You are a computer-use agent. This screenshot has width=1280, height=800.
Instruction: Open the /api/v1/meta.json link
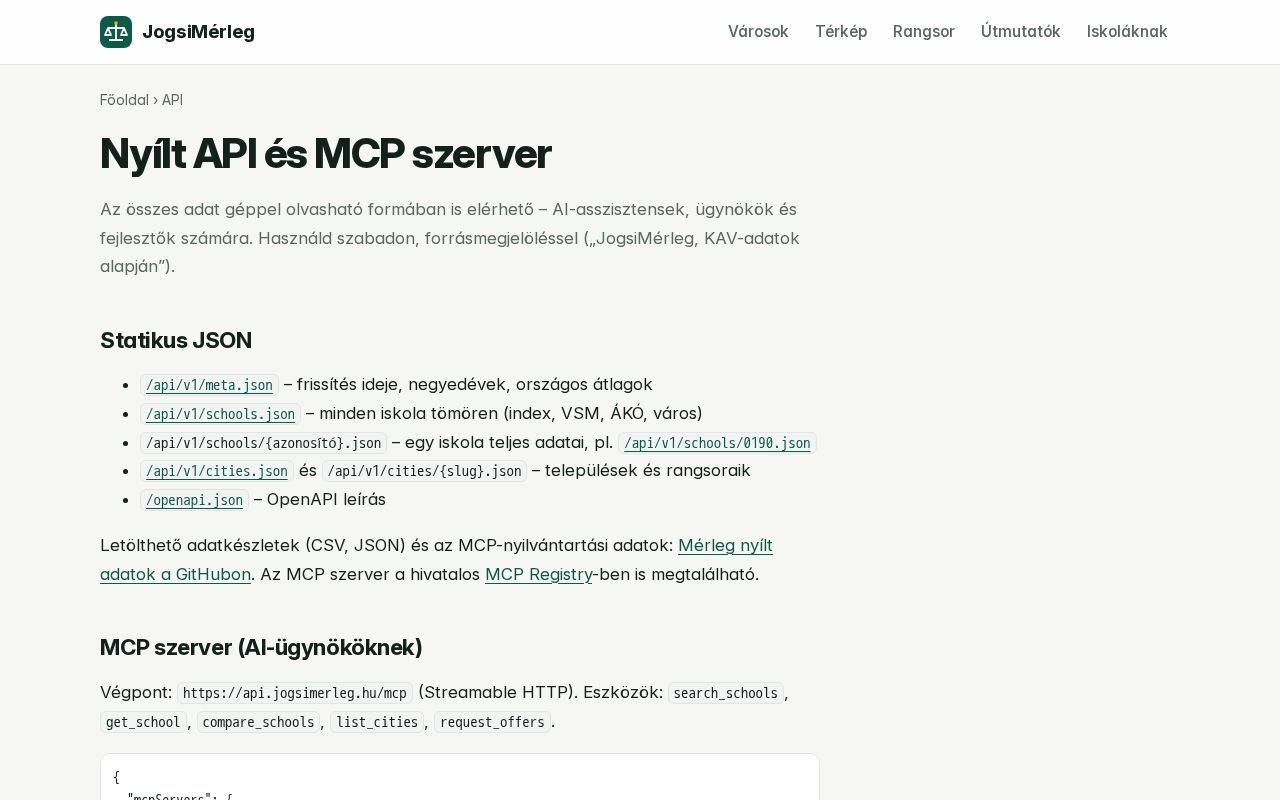tap(209, 385)
